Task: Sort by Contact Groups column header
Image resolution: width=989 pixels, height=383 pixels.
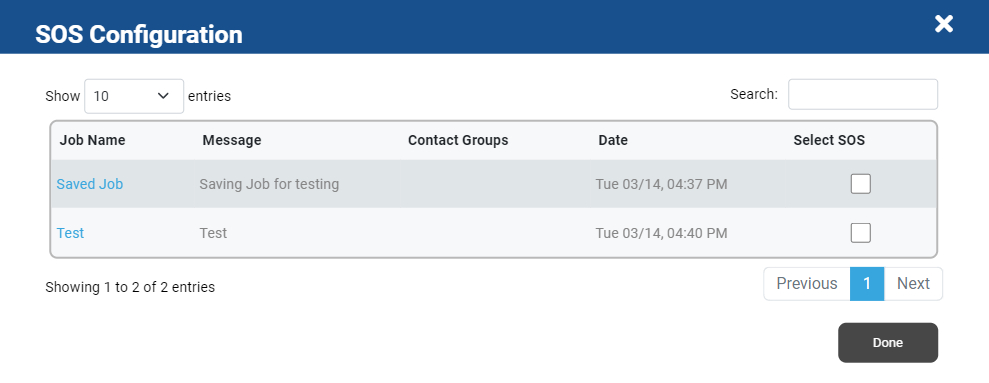Action: pos(458,140)
